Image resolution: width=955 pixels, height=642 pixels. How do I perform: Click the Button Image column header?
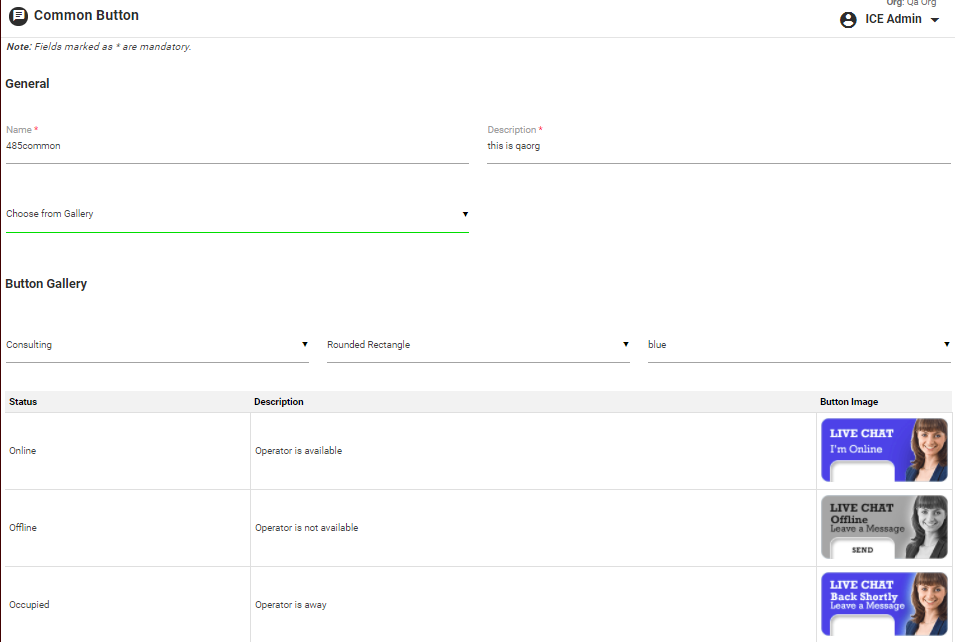click(849, 402)
